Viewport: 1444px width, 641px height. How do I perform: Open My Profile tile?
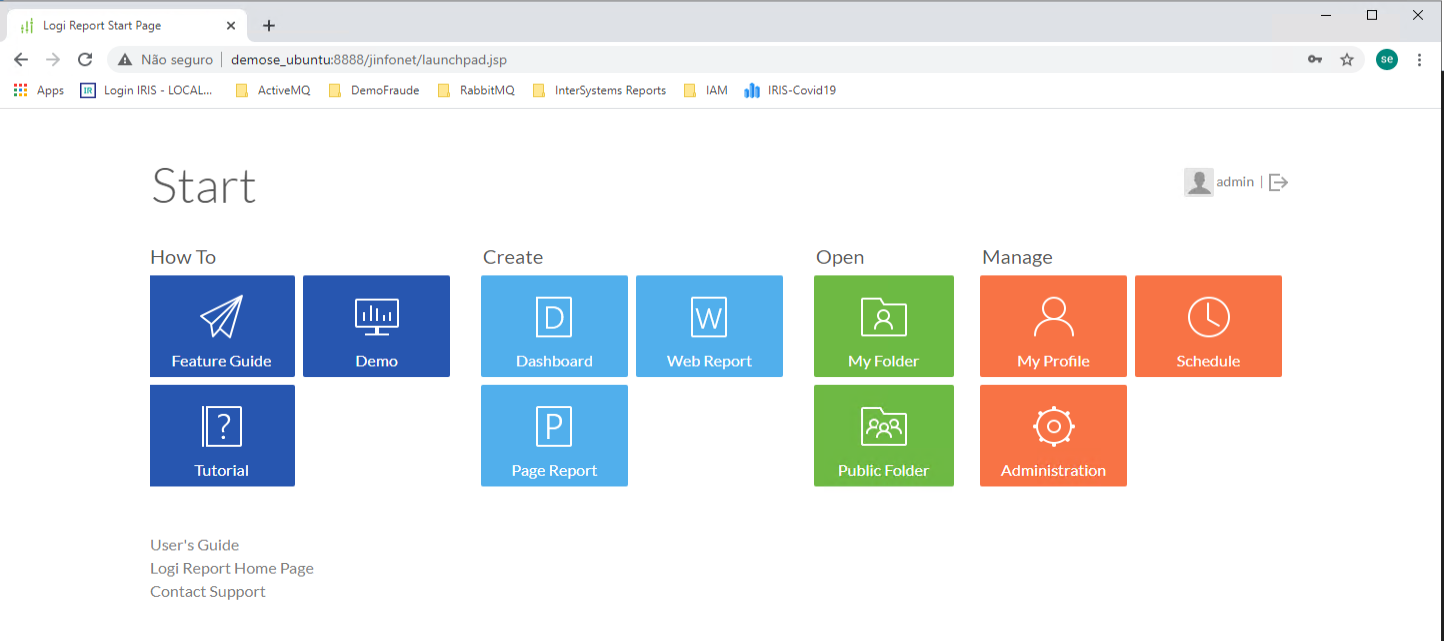1053,326
